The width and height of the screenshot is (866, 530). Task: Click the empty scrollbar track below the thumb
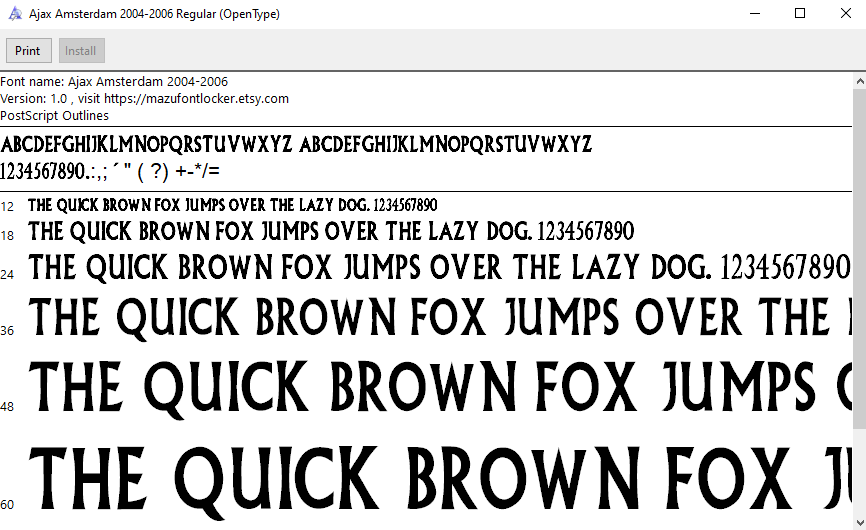859,470
